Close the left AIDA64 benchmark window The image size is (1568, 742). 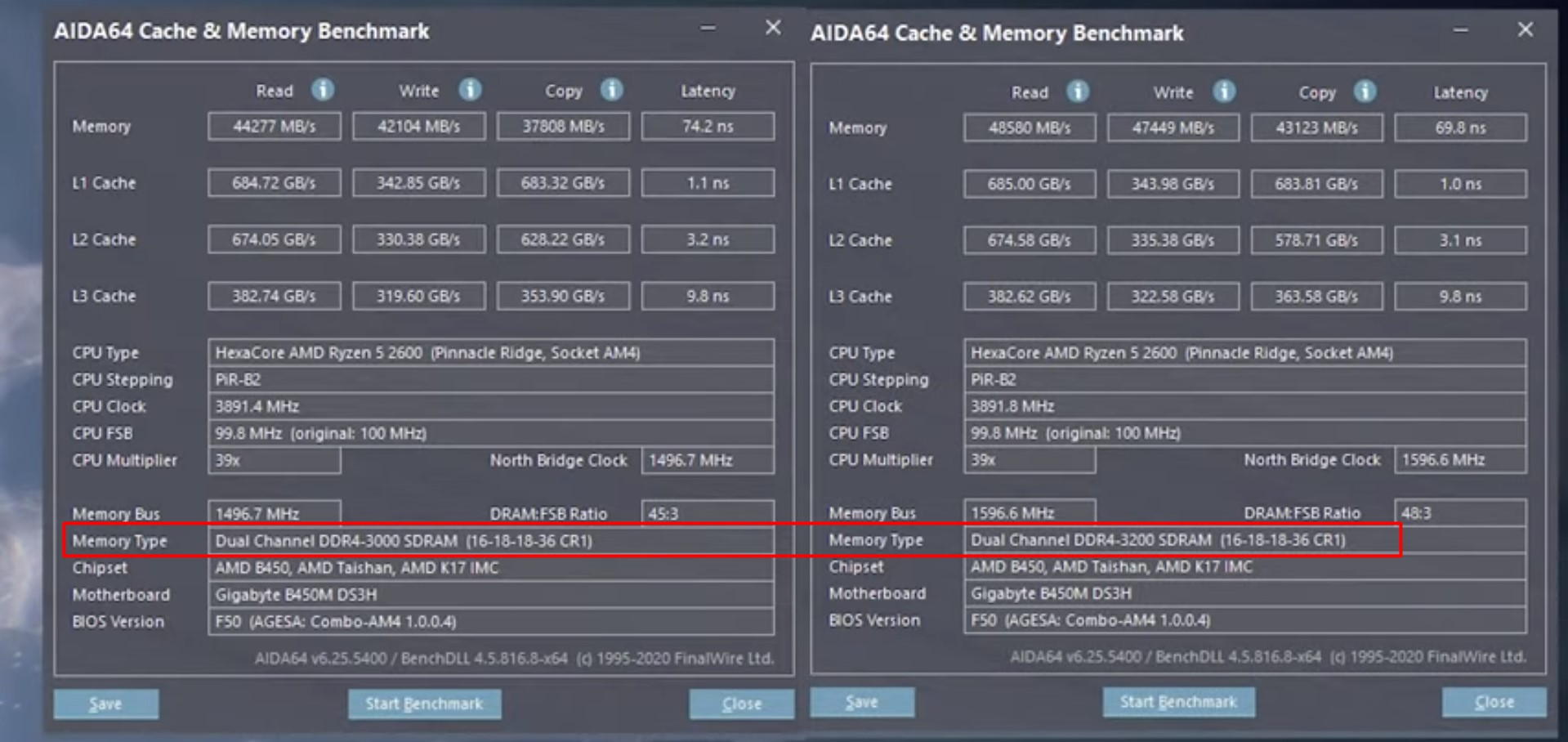[x=773, y=28]
